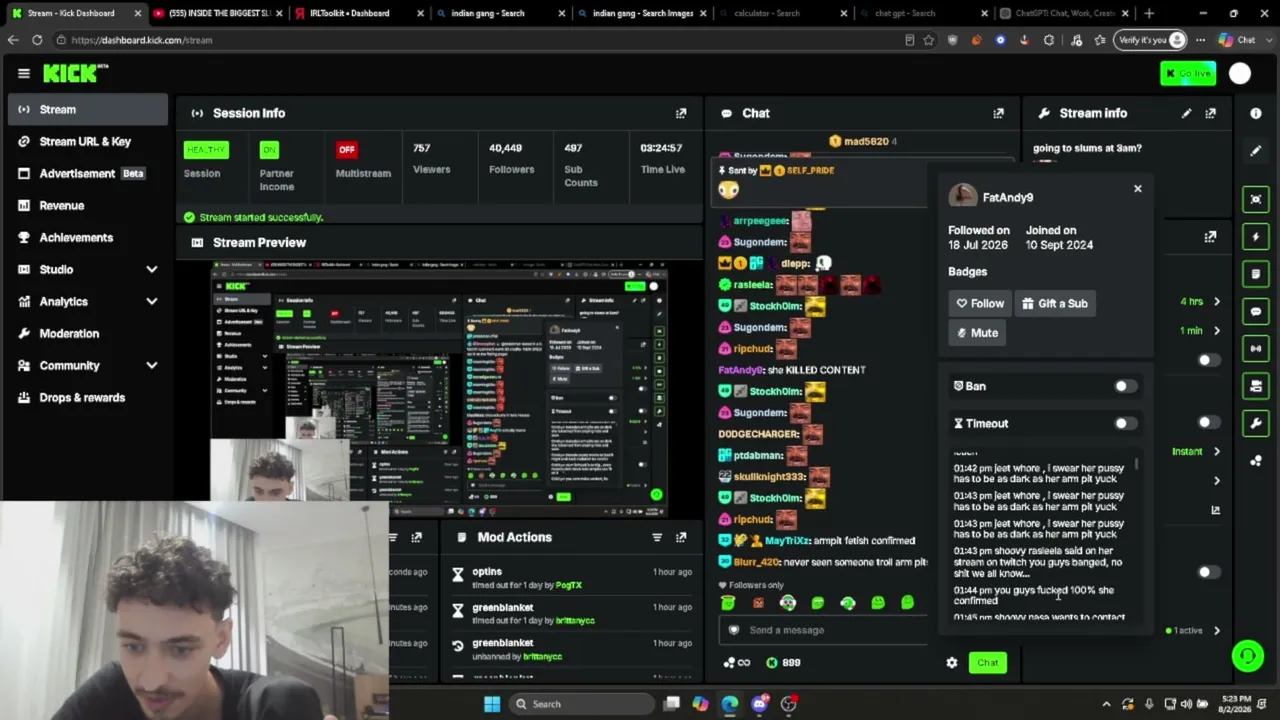Click the document icon in right sidebar
This screenshot has width=1280, height=720.
1256,274
